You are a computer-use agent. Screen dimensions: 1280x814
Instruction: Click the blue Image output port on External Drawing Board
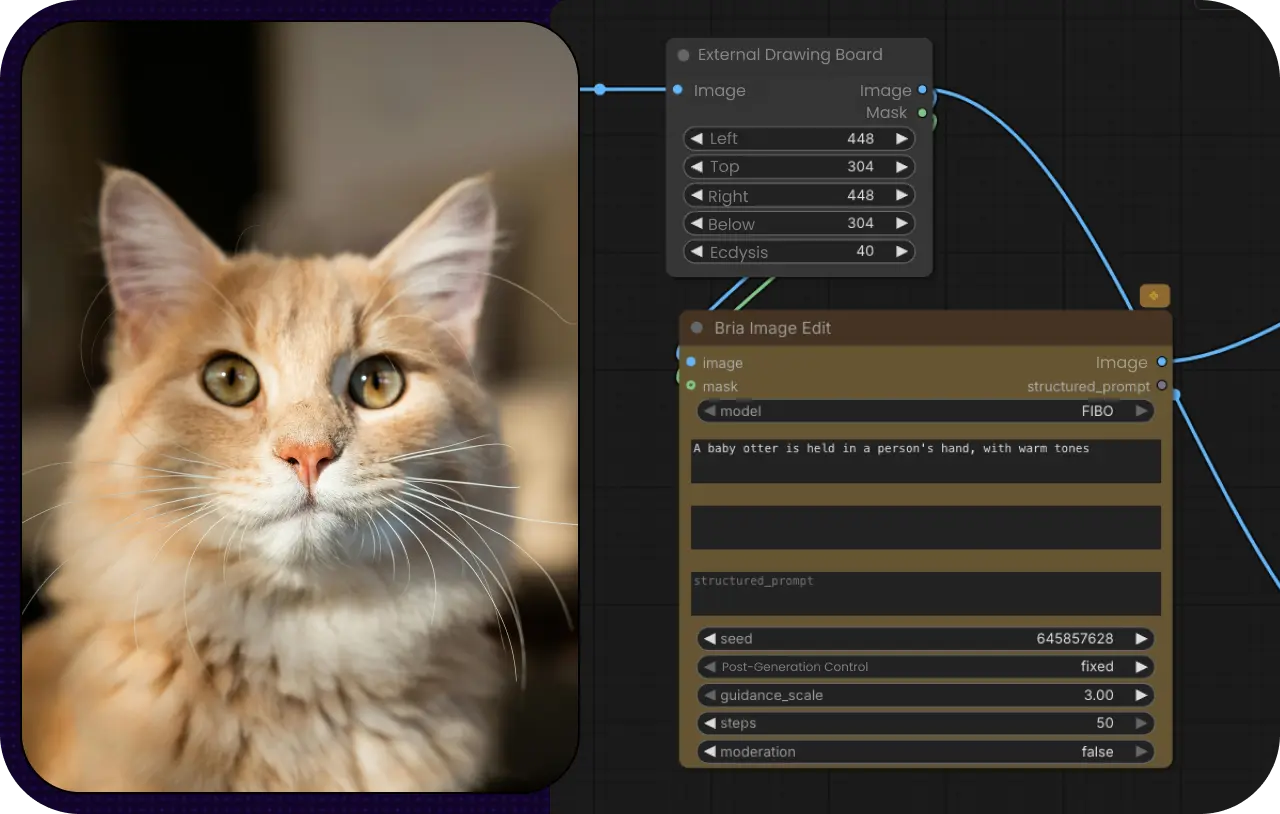922,90
